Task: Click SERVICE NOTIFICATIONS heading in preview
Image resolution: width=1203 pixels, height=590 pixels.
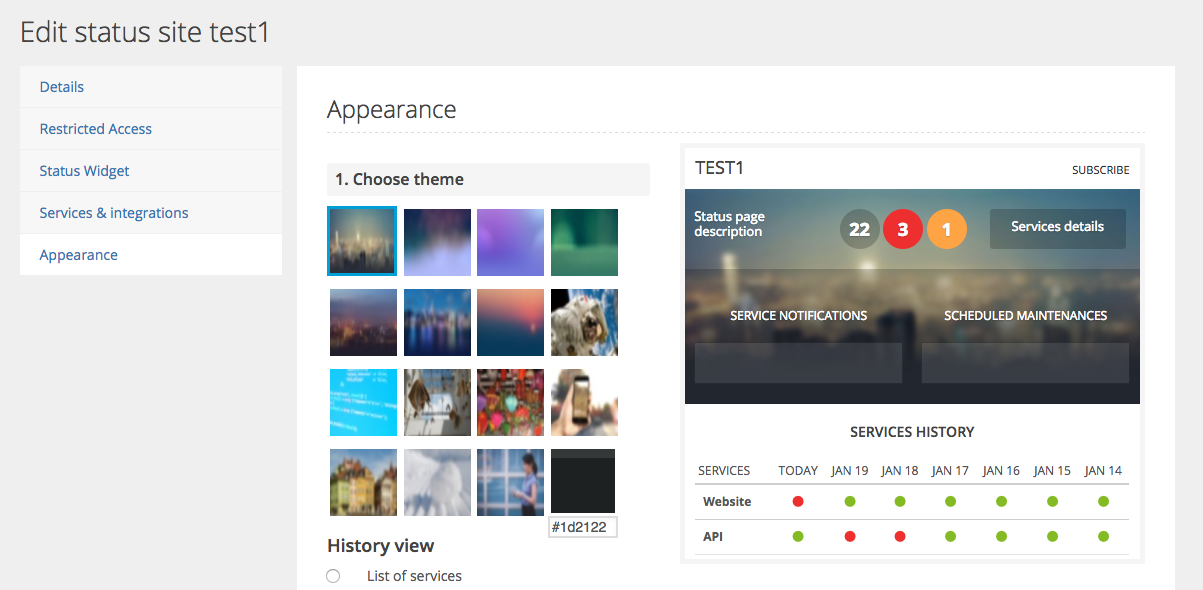Action: [799, 315]
